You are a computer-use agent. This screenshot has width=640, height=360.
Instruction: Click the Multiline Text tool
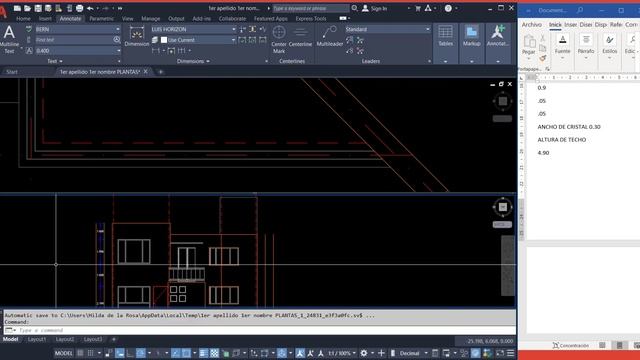9,39
